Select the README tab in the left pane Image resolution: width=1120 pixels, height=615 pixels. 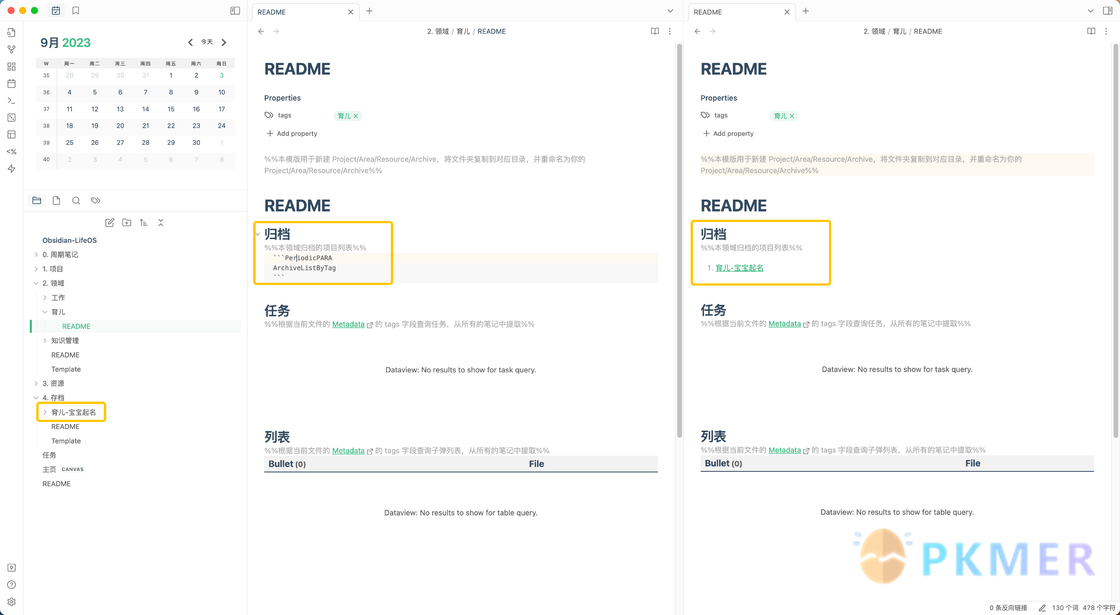click(x=305, y=12)
